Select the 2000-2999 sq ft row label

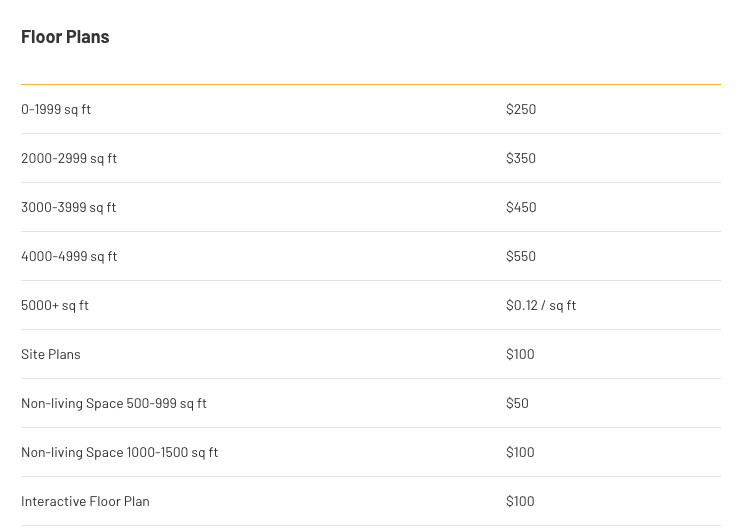pos(69,158)
